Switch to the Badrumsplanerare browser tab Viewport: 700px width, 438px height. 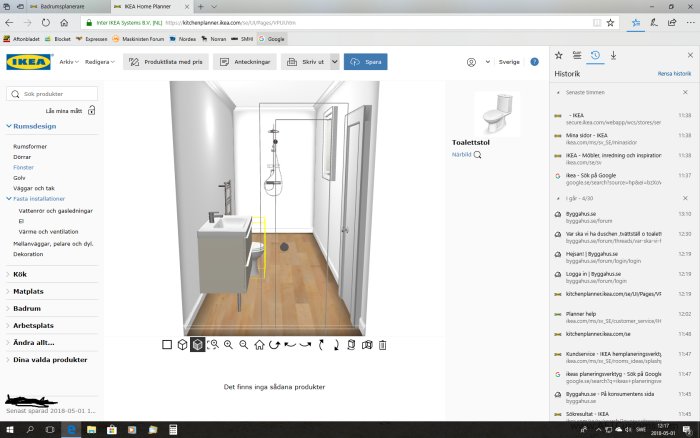tap(62, 7)
